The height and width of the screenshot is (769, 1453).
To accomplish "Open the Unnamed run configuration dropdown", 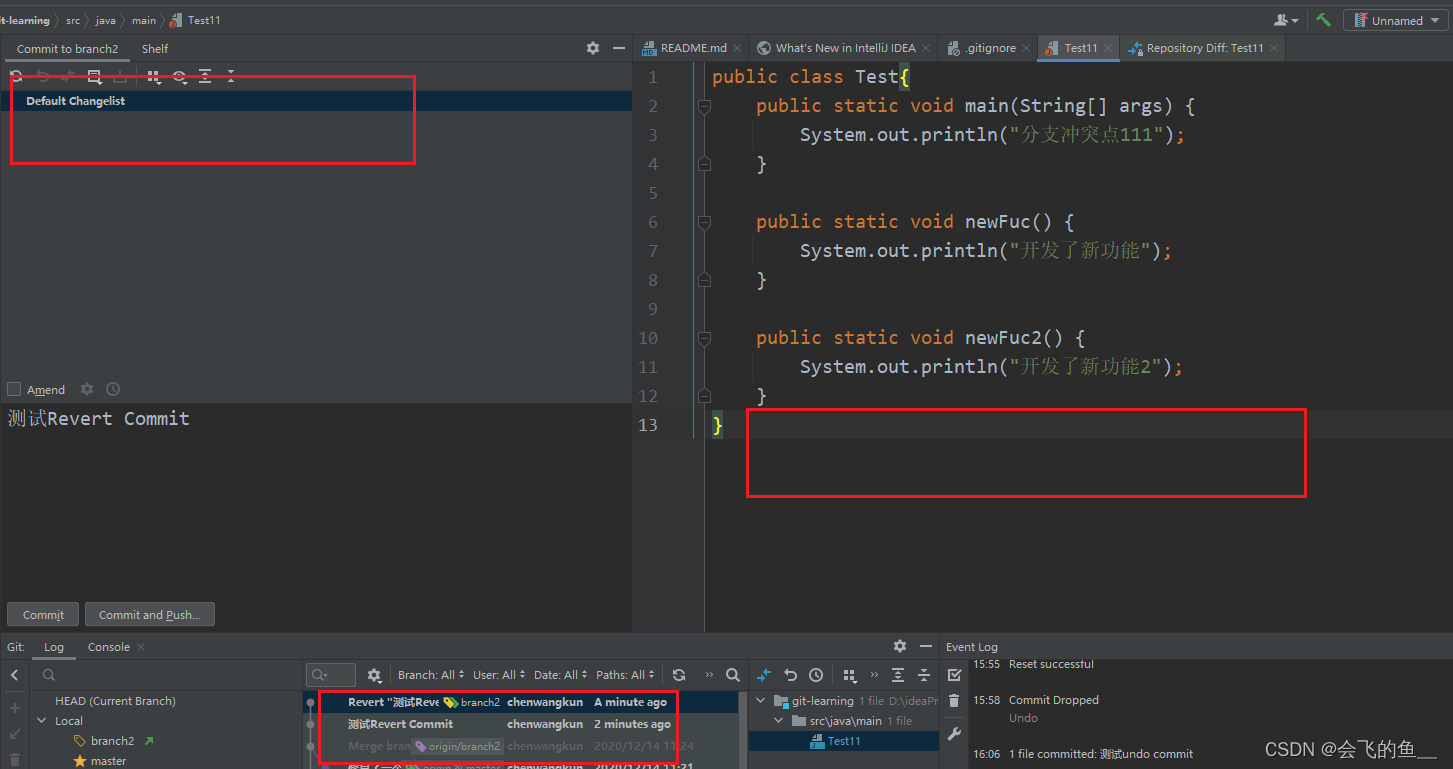I will [x=1395, y=20].
